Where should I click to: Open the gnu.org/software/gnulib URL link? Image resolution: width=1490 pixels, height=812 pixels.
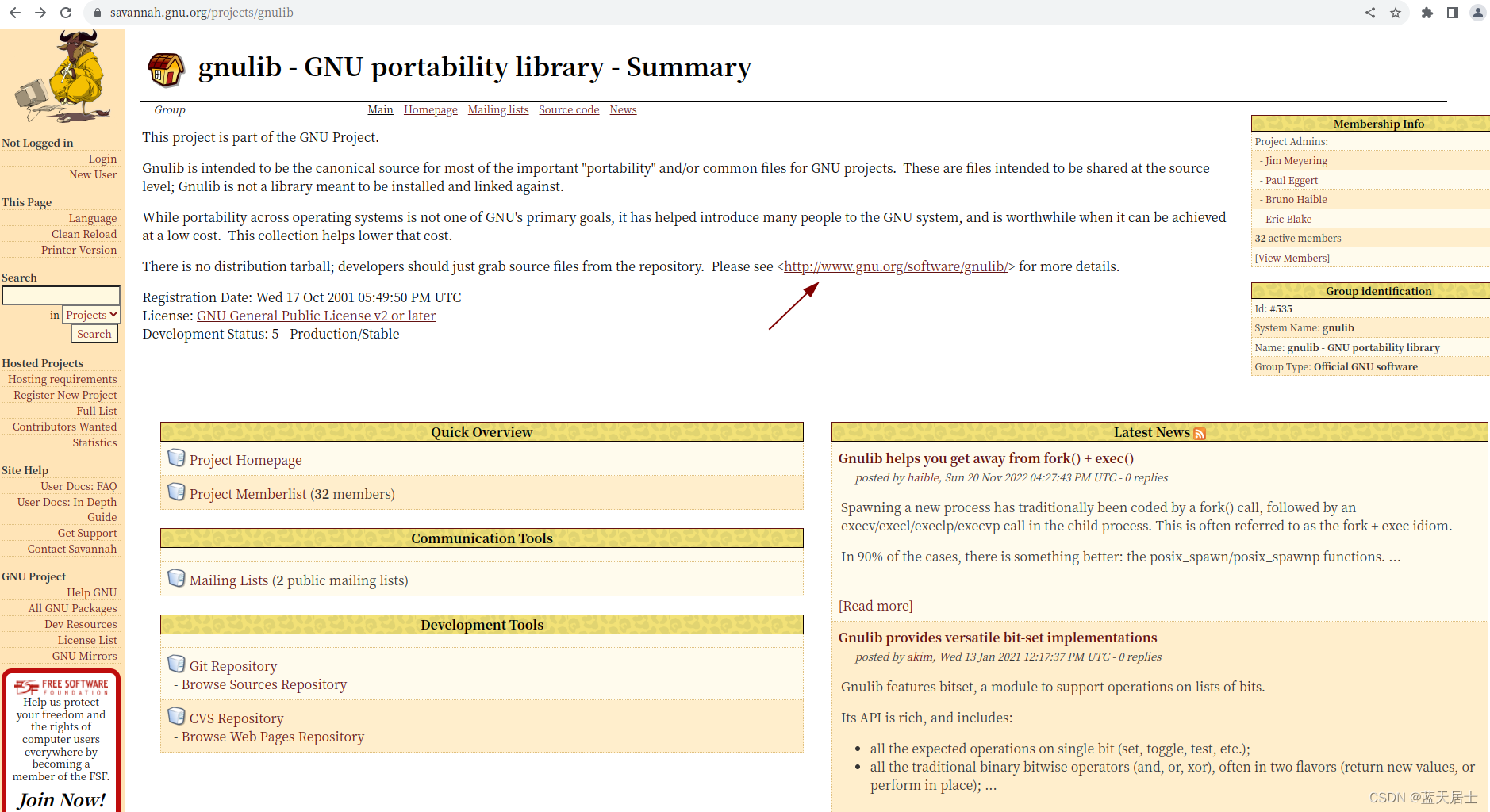tap(896, 266)
